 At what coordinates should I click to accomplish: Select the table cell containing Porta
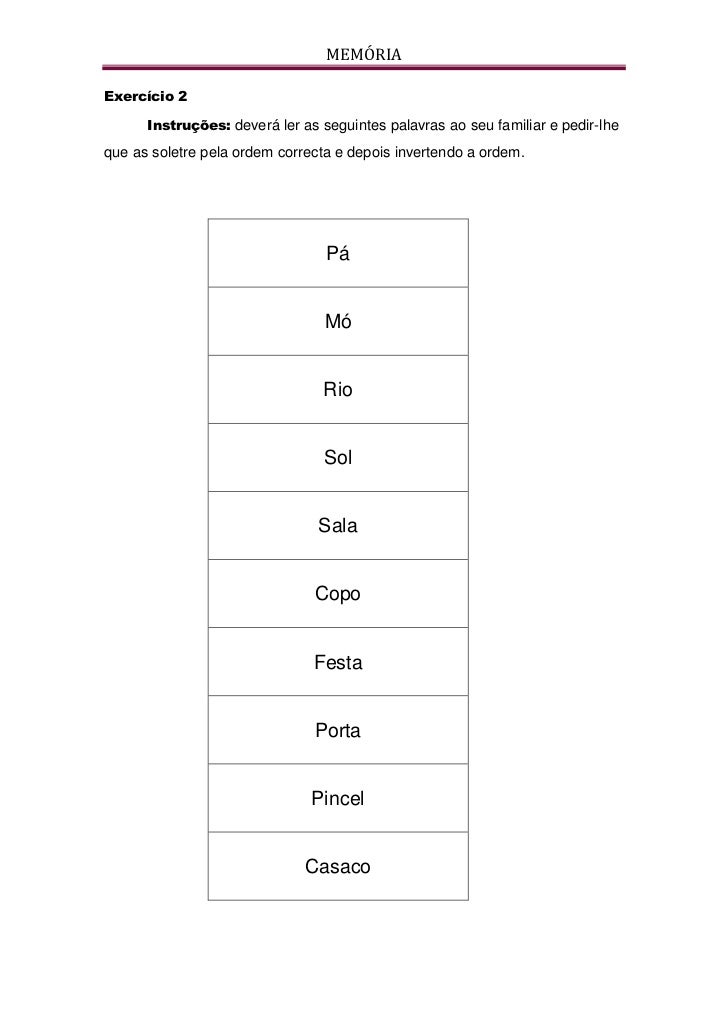click(338, 730)
